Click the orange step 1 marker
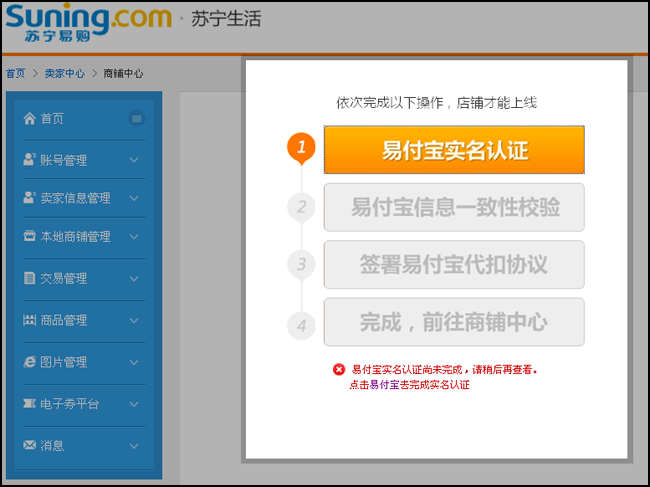 tap(301, 148)
